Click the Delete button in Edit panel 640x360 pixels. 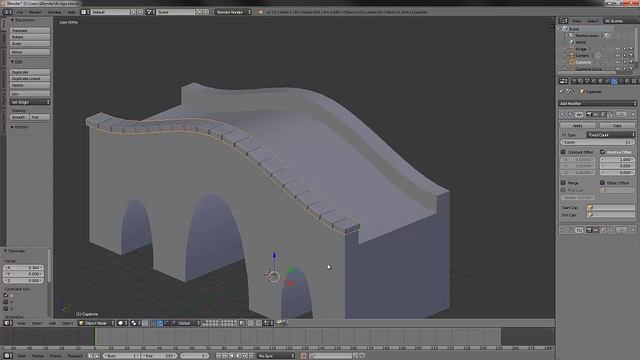(30, 85)
